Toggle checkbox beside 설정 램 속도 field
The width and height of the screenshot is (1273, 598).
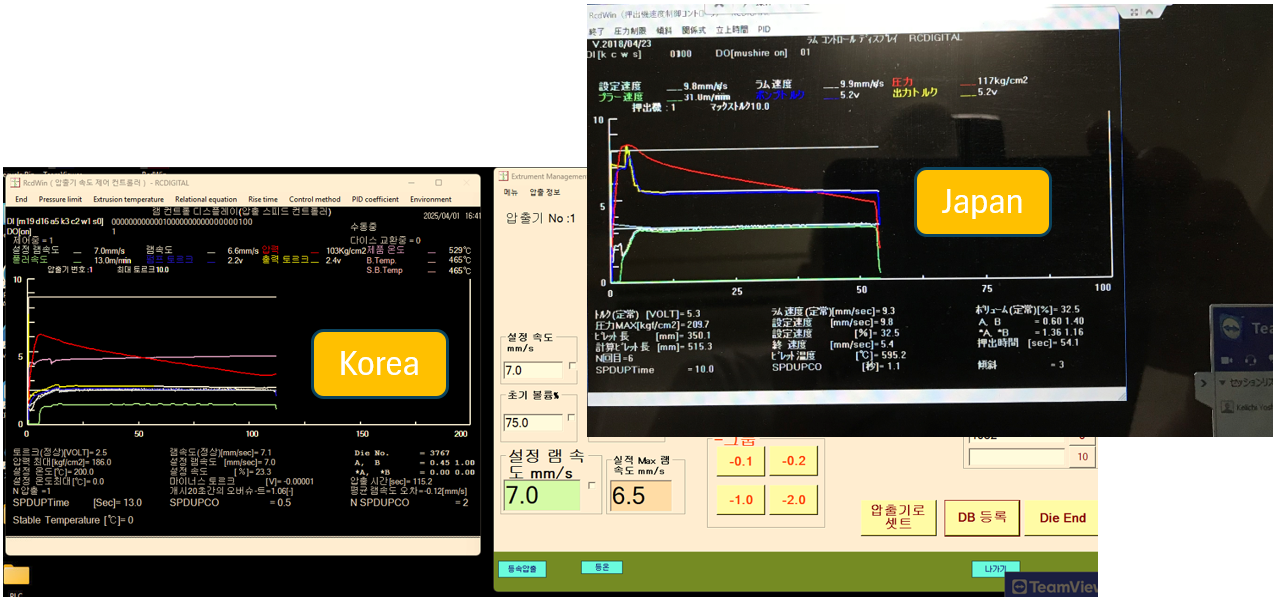tap(591, 485)
